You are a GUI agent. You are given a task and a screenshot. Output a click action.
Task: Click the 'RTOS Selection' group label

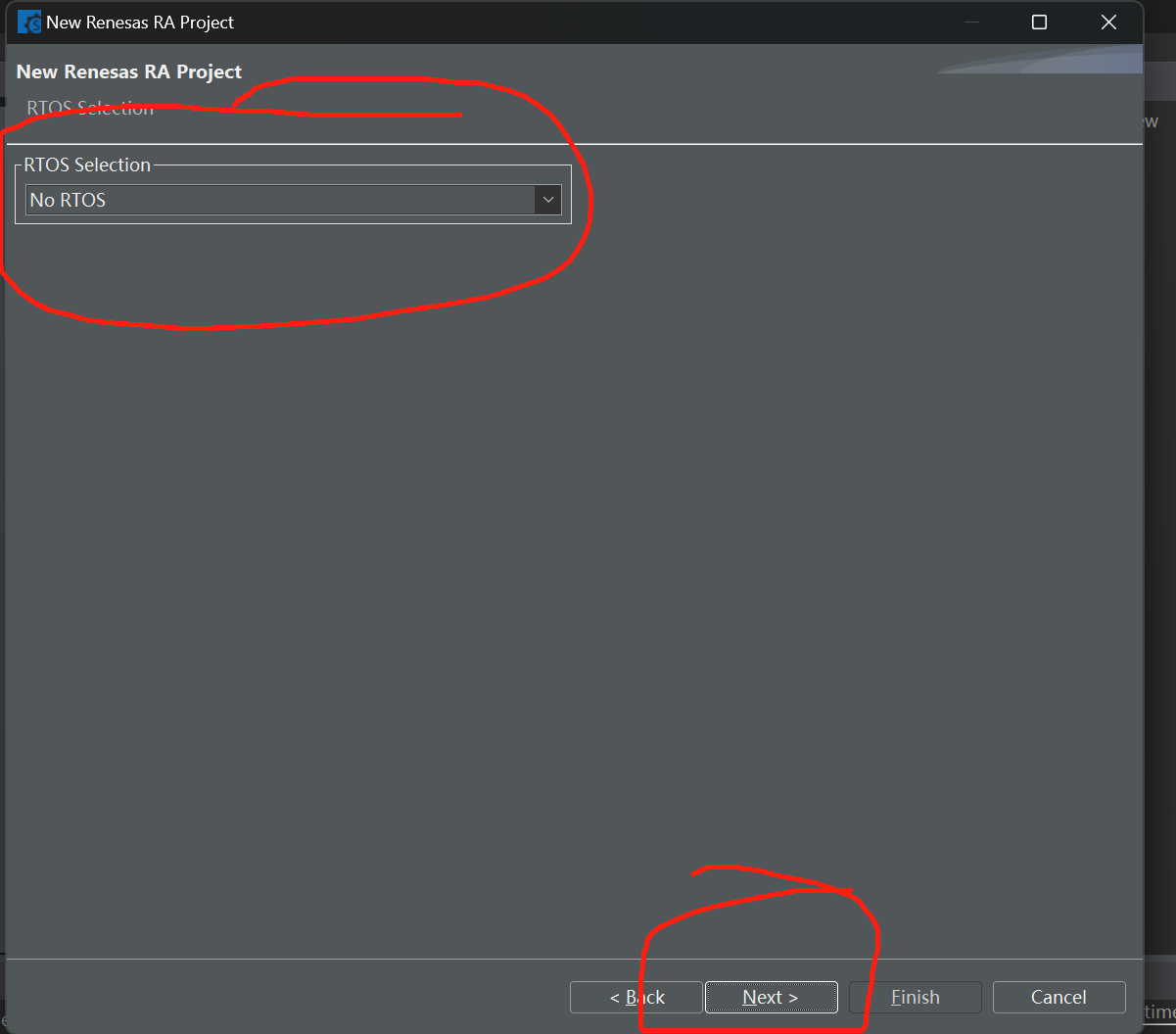[87, 164]
